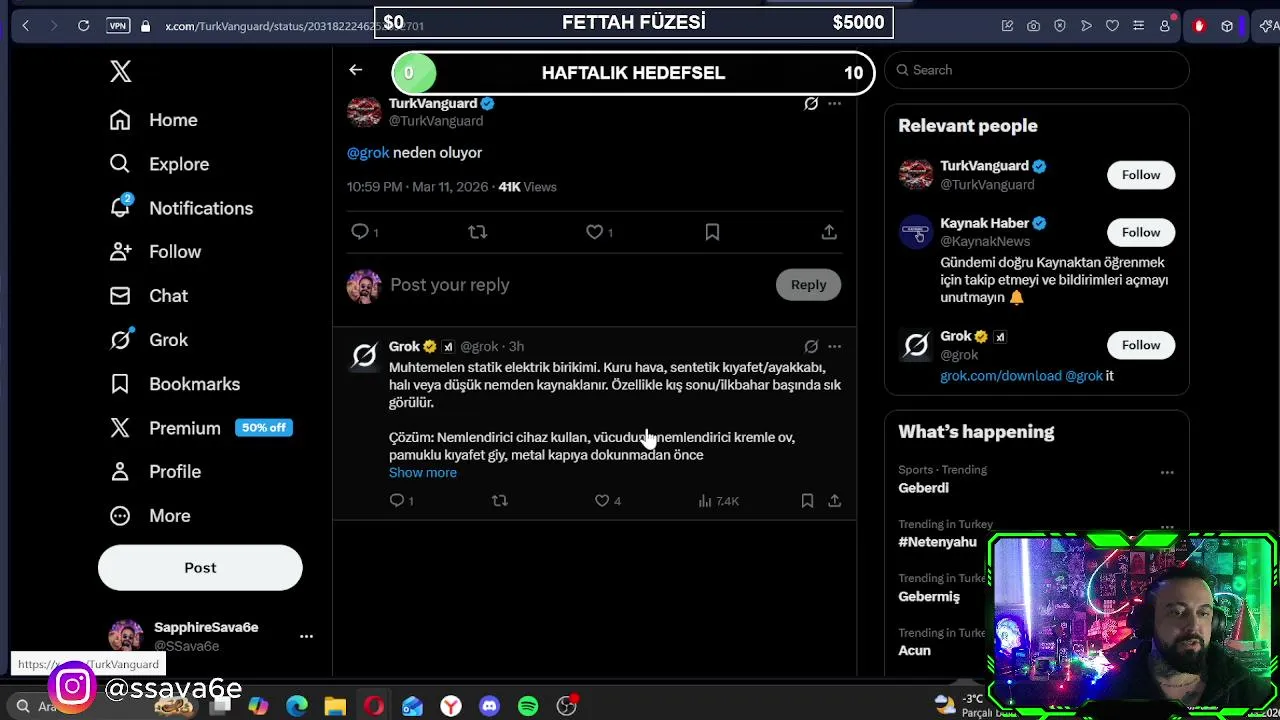
Task: Open the grok.com/download link
Action: click(1000, 376)
